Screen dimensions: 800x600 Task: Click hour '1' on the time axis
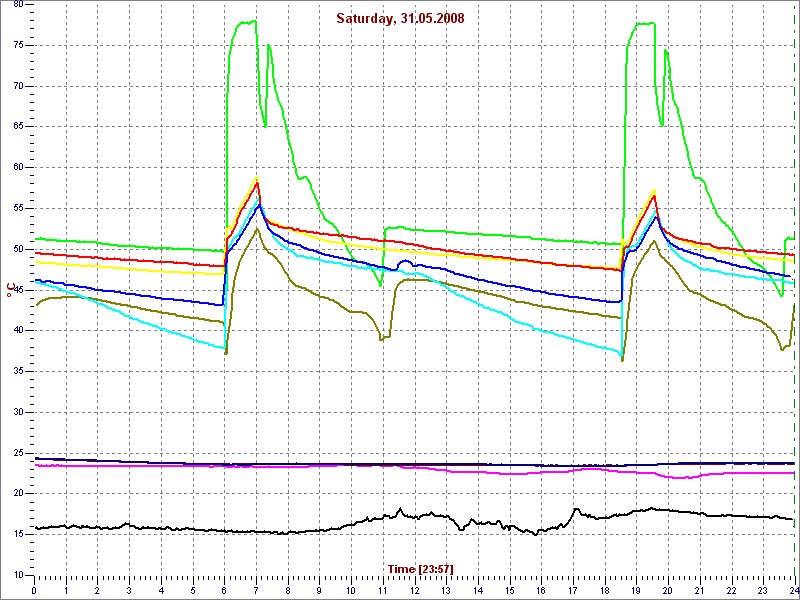coord(66,591)
